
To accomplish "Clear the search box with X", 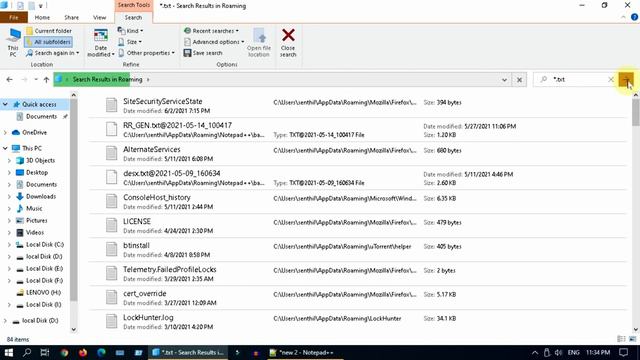I will 611,80.
